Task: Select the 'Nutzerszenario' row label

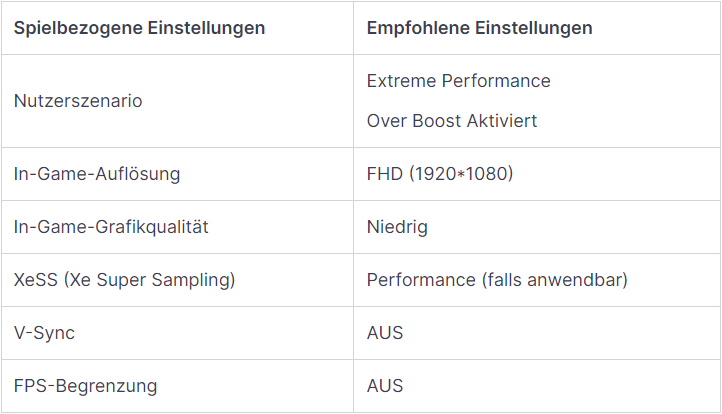Action: (x=78, y=101)
